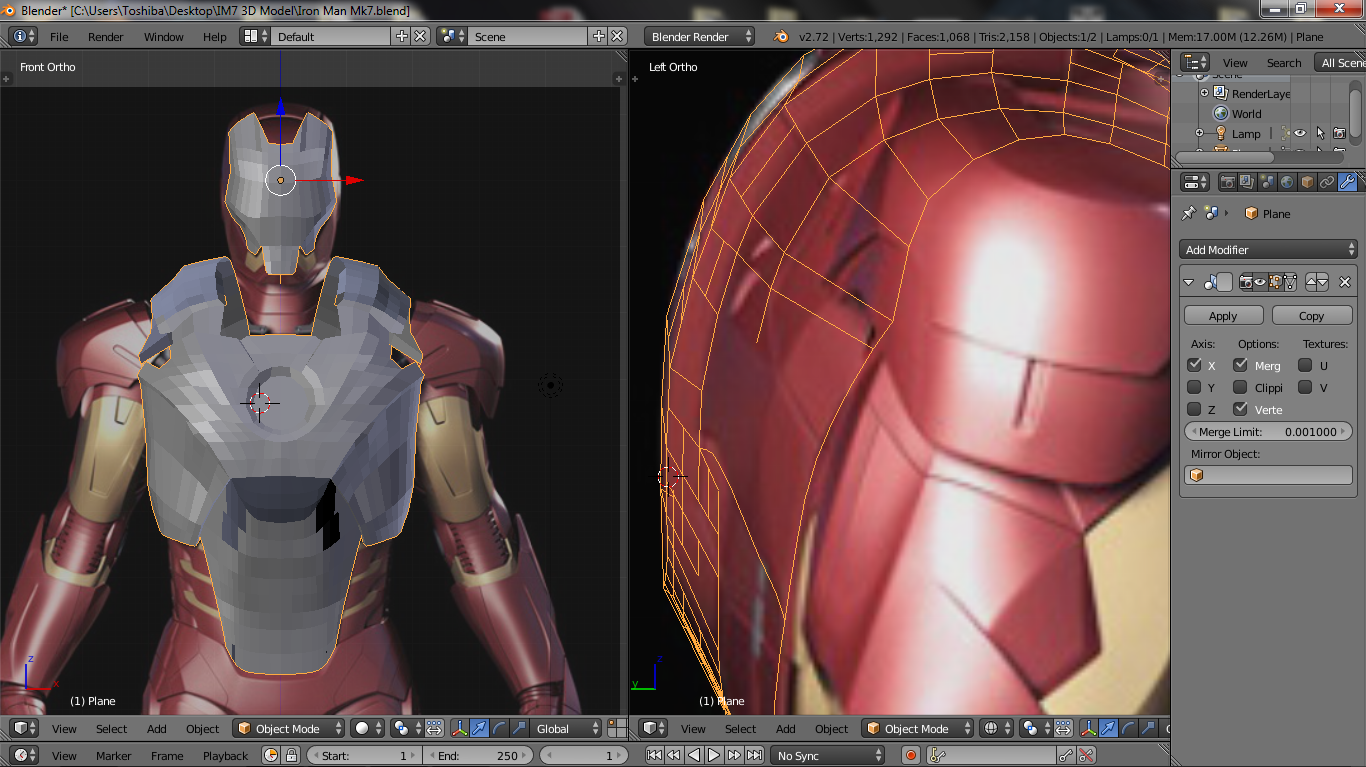Toggle Mirror modifier visibility in render
Image resolution: width=1366 pixels, height=767 pixels.
1246,283
